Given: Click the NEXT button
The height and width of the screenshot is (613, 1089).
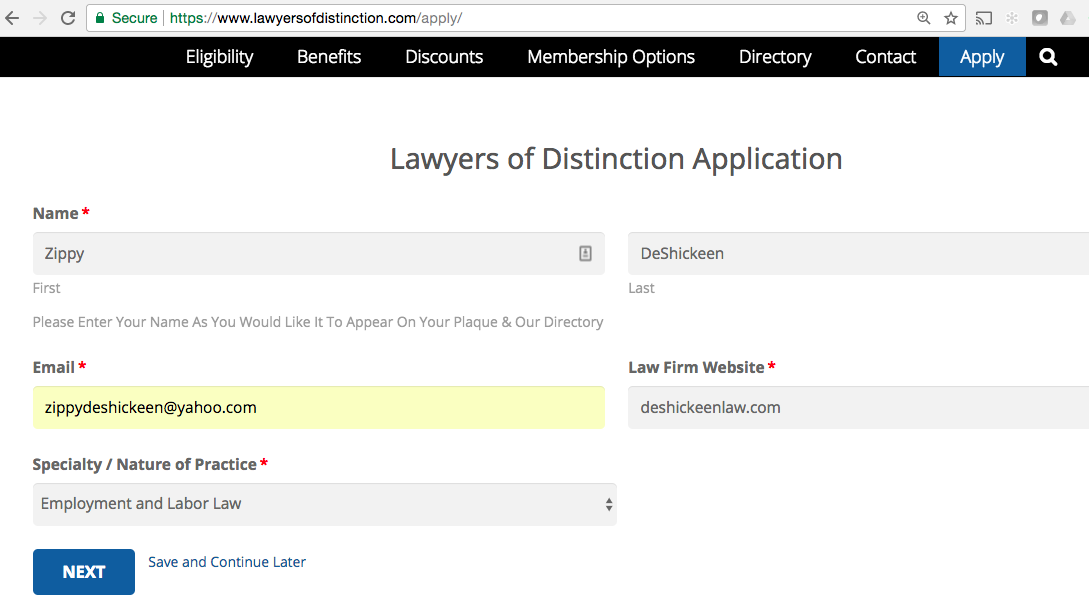Looking at the screenshot, I should 84,572.
